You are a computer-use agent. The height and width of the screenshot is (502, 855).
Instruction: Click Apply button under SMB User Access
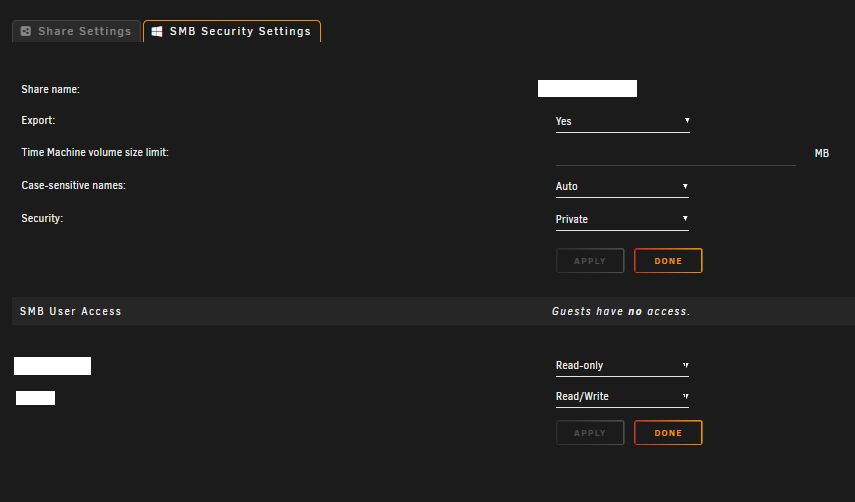590,433
